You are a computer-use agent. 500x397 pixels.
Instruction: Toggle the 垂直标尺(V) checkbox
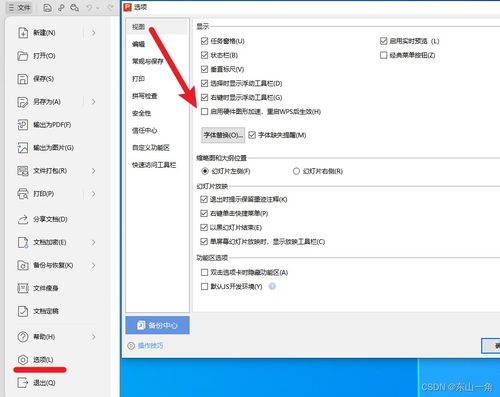click(x=204, y=69)
